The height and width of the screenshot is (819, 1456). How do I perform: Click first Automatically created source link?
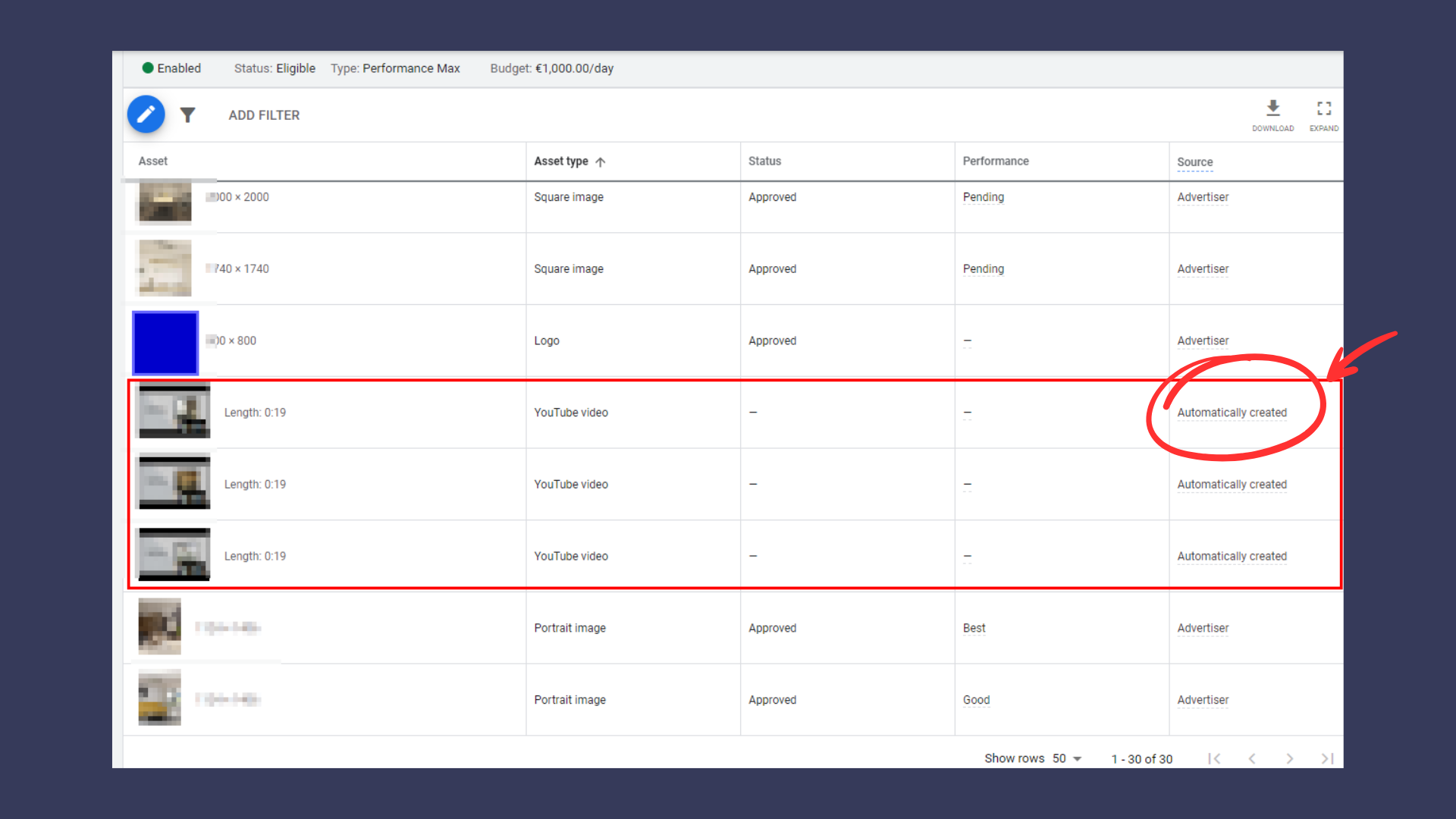pyautogui.click(x=1232, y=413)
